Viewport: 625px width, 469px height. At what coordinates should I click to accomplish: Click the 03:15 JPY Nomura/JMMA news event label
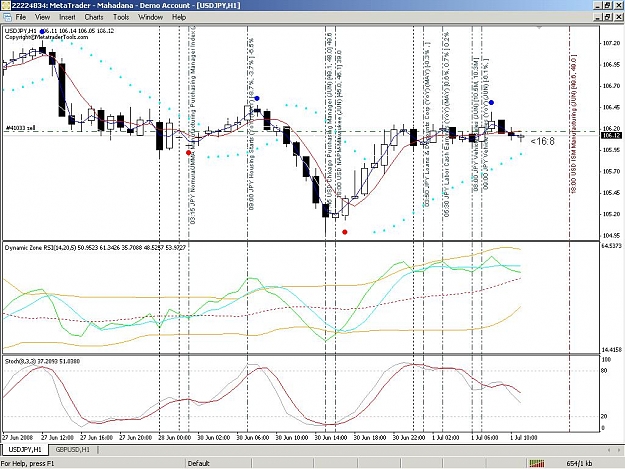[193, 124]
